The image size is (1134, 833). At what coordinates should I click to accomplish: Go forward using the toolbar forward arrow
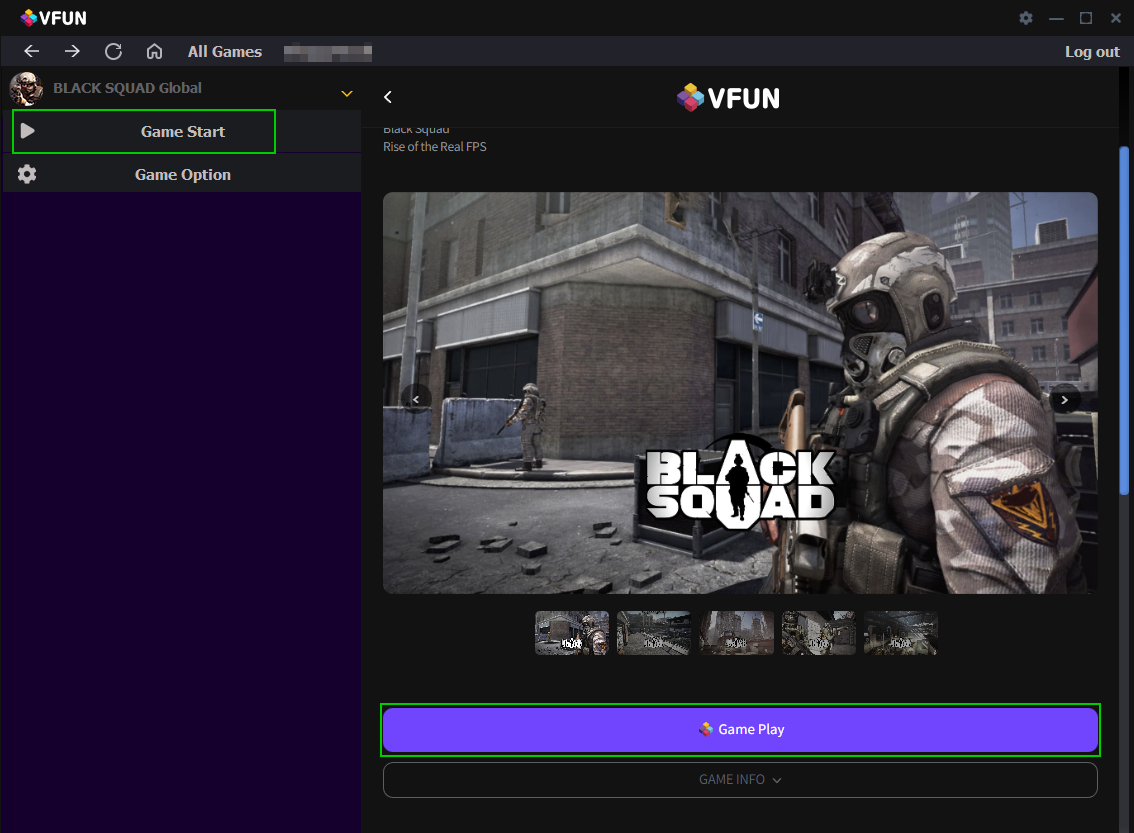[72, 51]
